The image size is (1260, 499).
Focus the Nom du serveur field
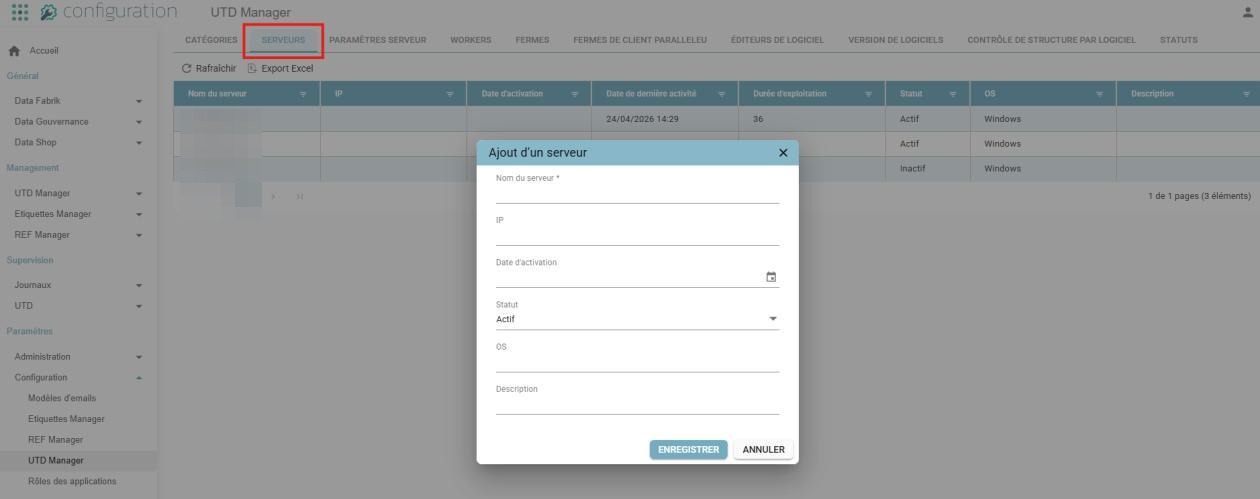point(637,193)
